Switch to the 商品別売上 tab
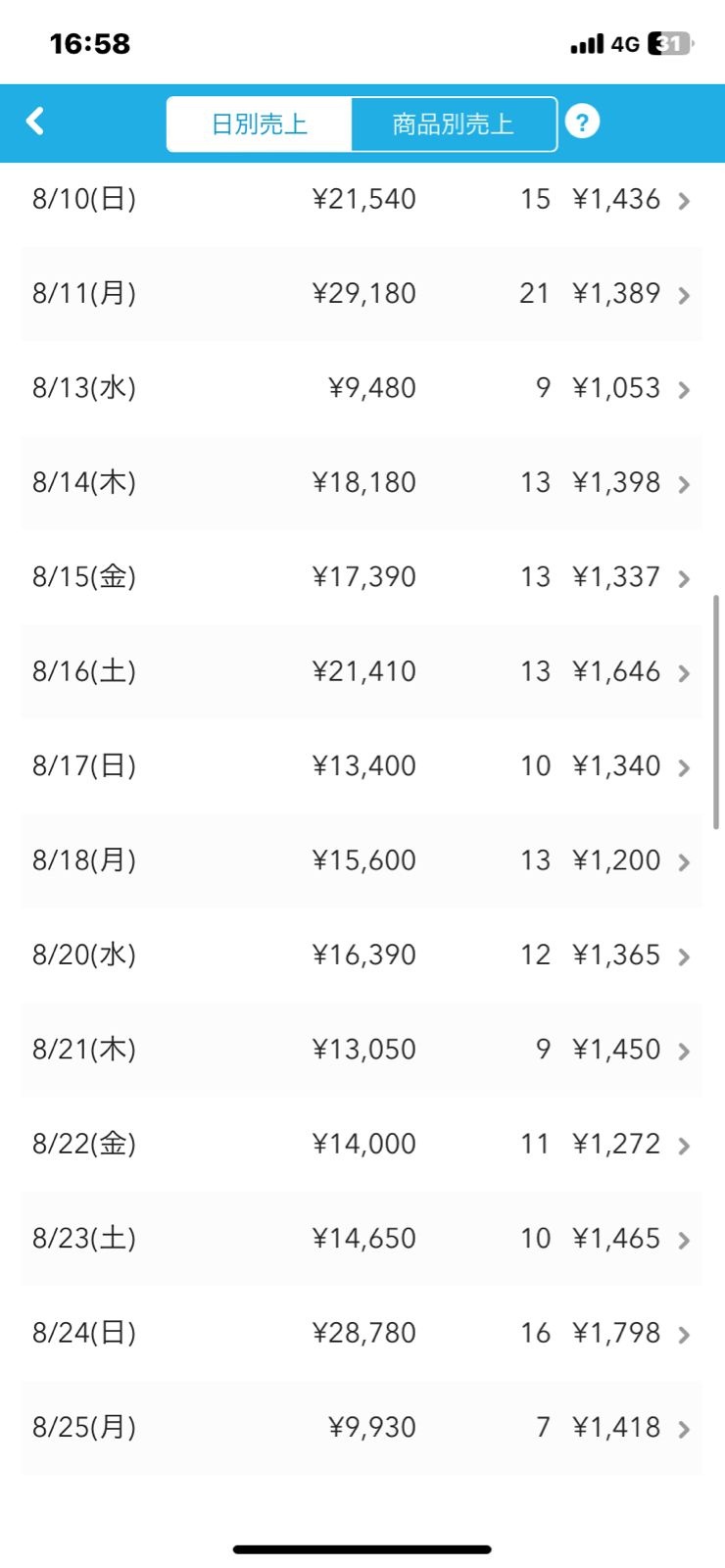This screenshot has width=725, height=1568. 453,124
